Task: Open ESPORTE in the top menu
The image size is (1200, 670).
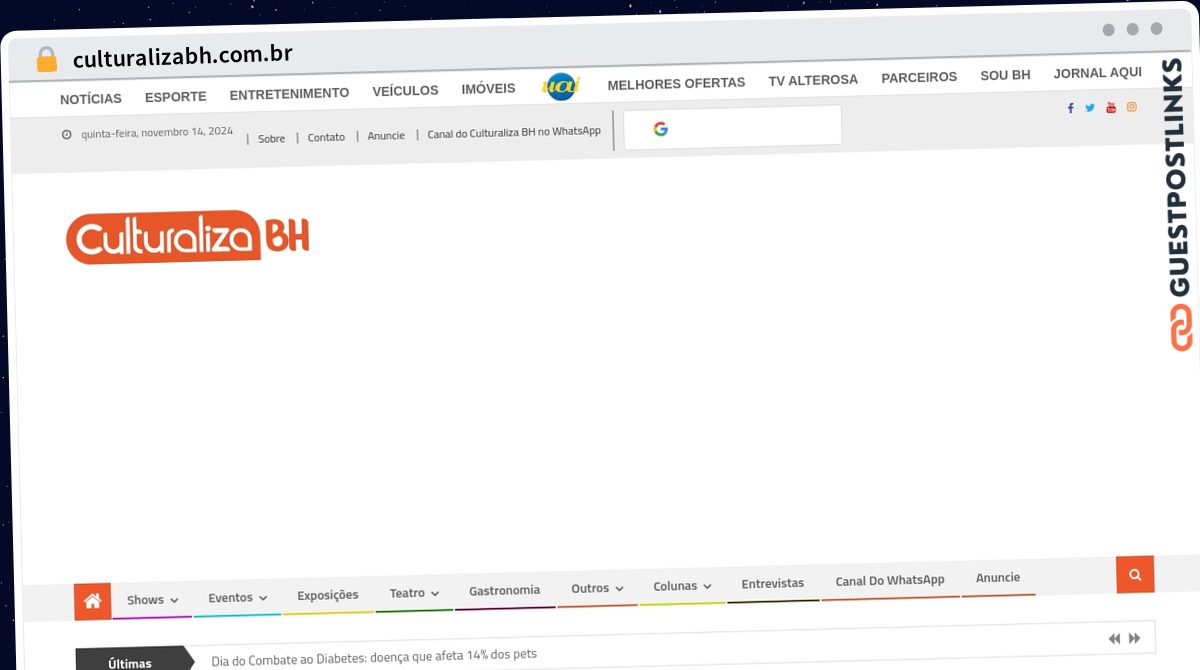Action: tap(176, 96)
